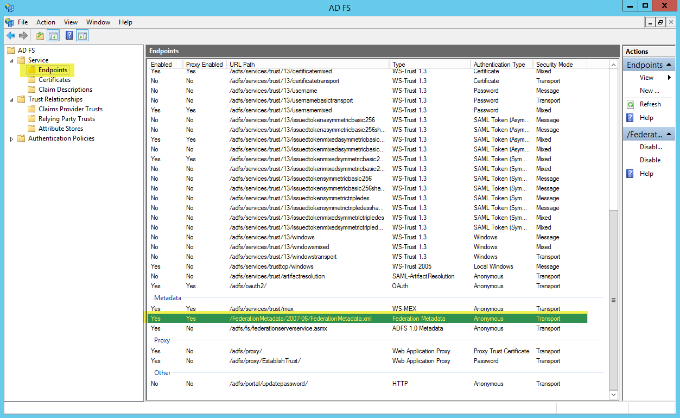Toggle the Show/Hide Console Tree icon
This screenshot has height=418, width=680.
[x=53, y=34]
